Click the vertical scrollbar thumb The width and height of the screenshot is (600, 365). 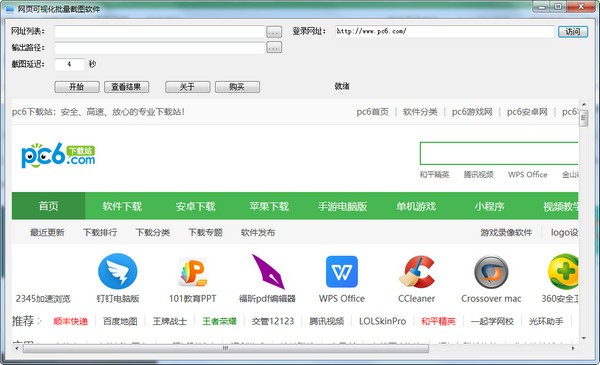tap(584, 118)
